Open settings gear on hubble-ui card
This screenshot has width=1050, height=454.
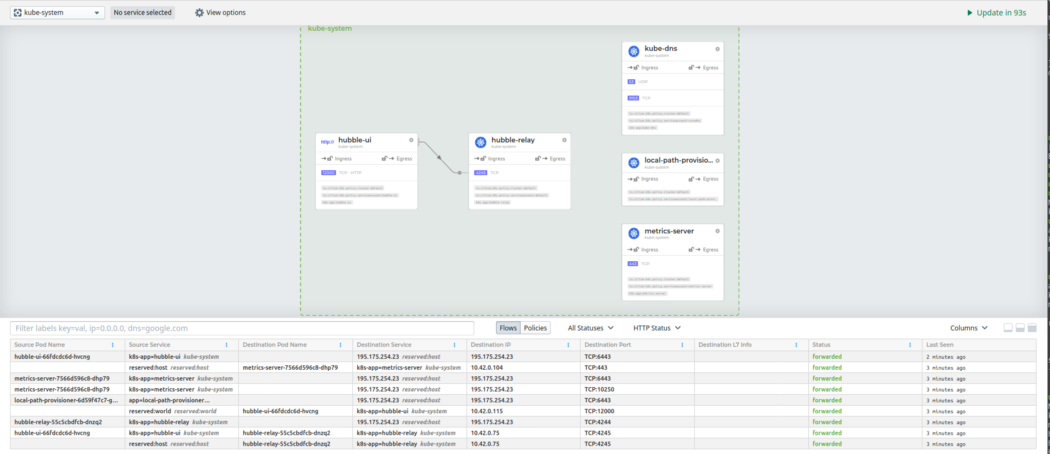coord(411,140)
